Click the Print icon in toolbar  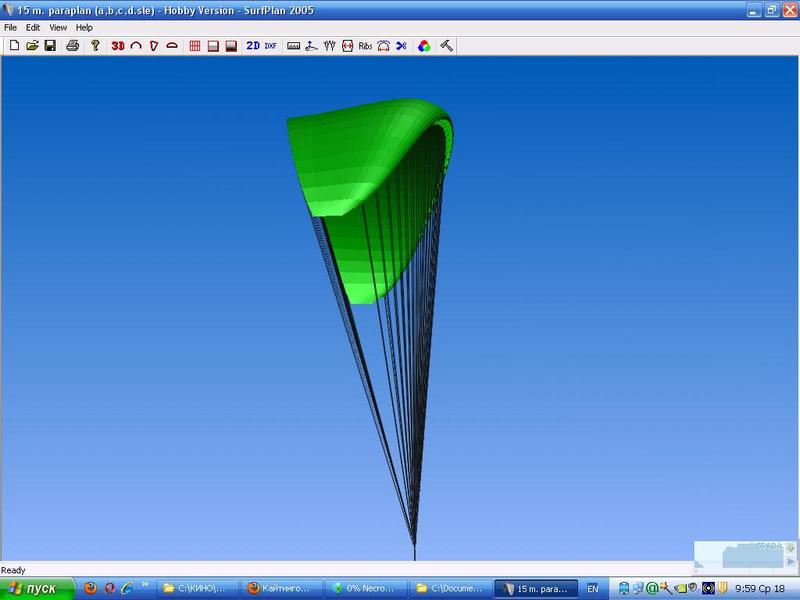(72, 46)
